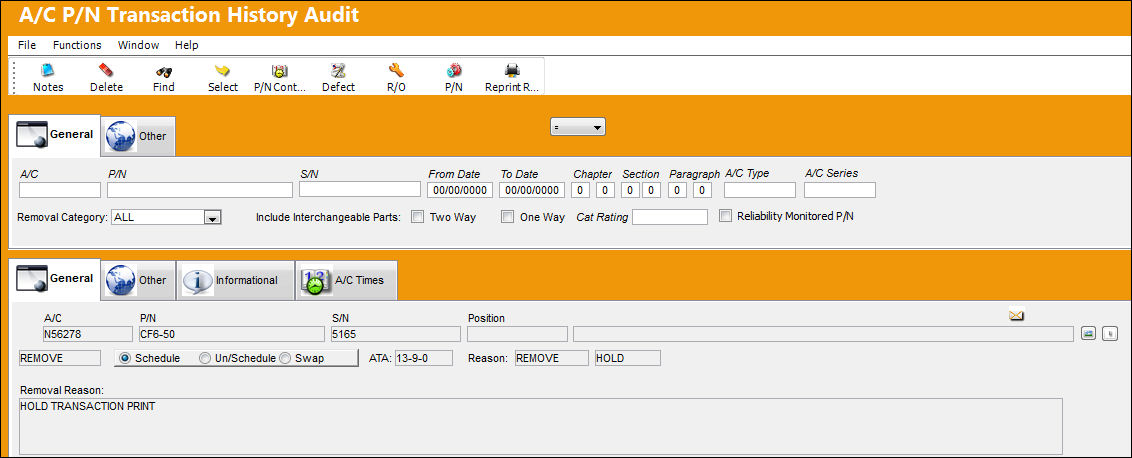Screen dimensions: 1132x458
Task: Click the first Paragraph digit field
Action: coord(678,190)
